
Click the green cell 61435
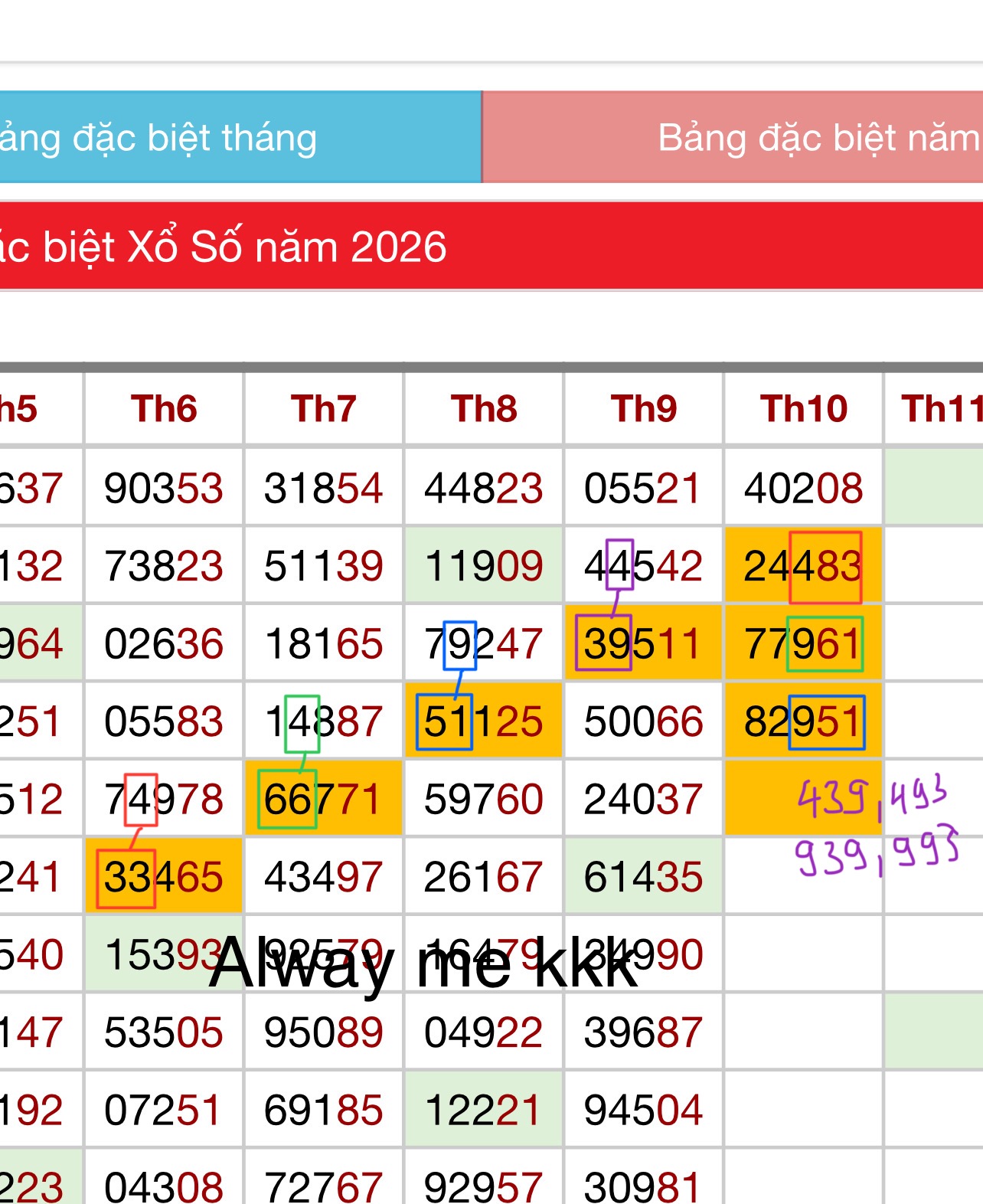pyautogui.click(x=644, y=876)
